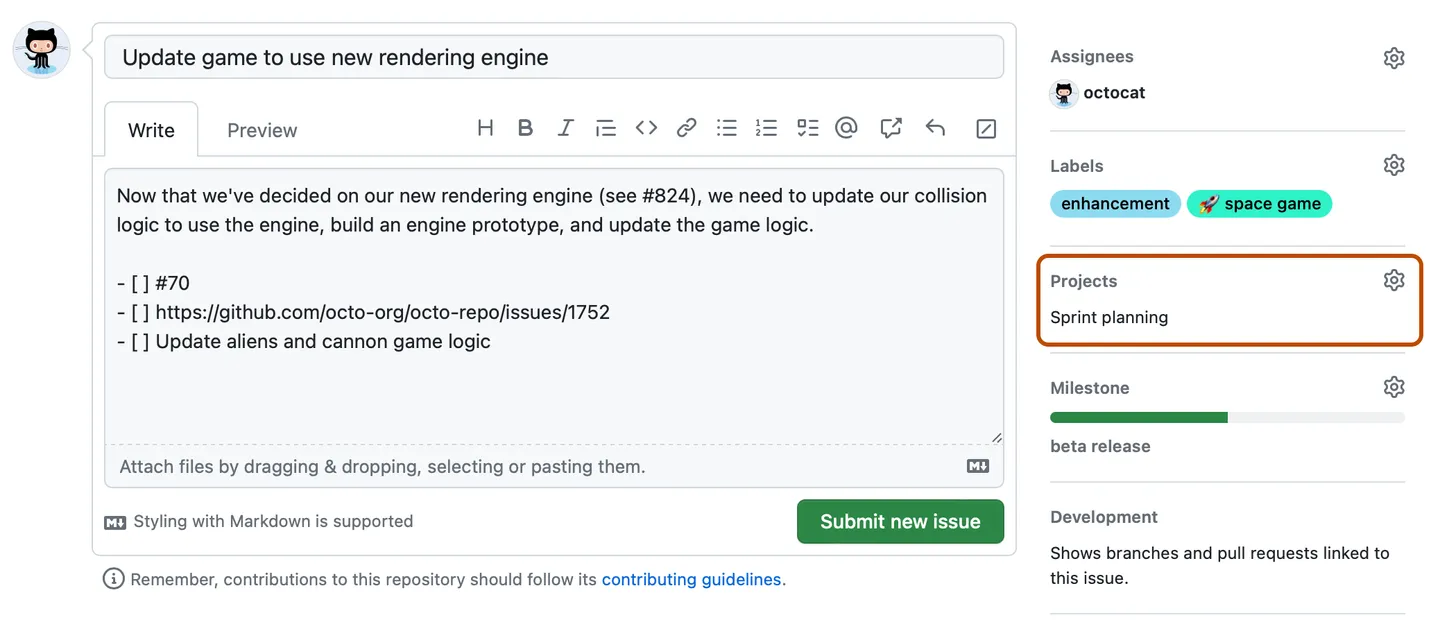The height and width of the screenshot is (624, 1440).
Task: Insert a quote block
Action: point(606,128)
